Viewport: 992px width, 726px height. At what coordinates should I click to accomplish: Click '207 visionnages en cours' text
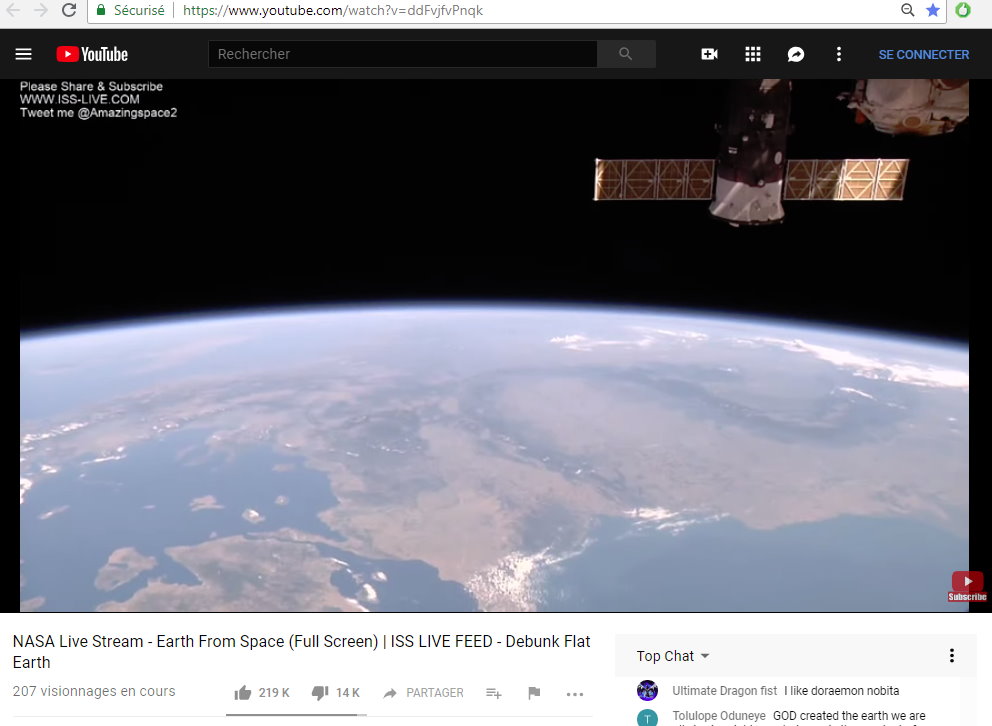coord(94,691)
